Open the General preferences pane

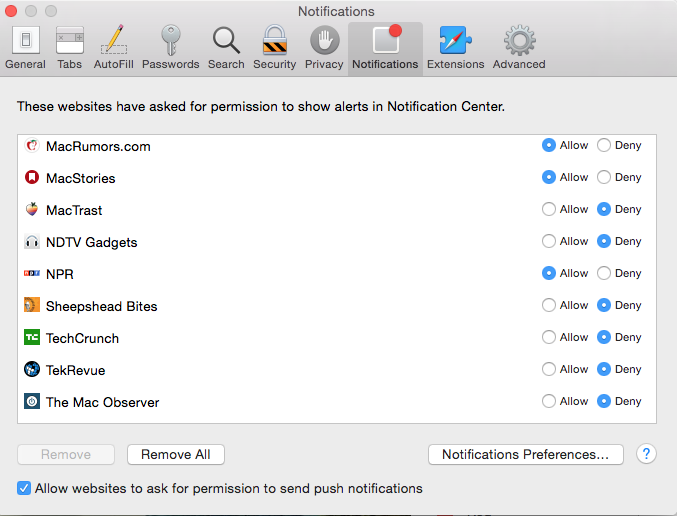pos(25,48)
